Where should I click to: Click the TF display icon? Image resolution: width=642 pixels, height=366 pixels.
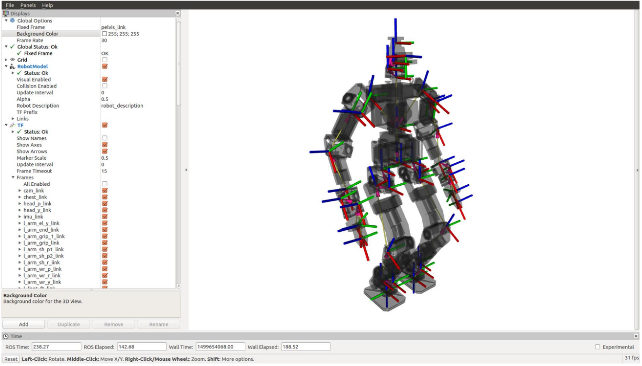13,125
